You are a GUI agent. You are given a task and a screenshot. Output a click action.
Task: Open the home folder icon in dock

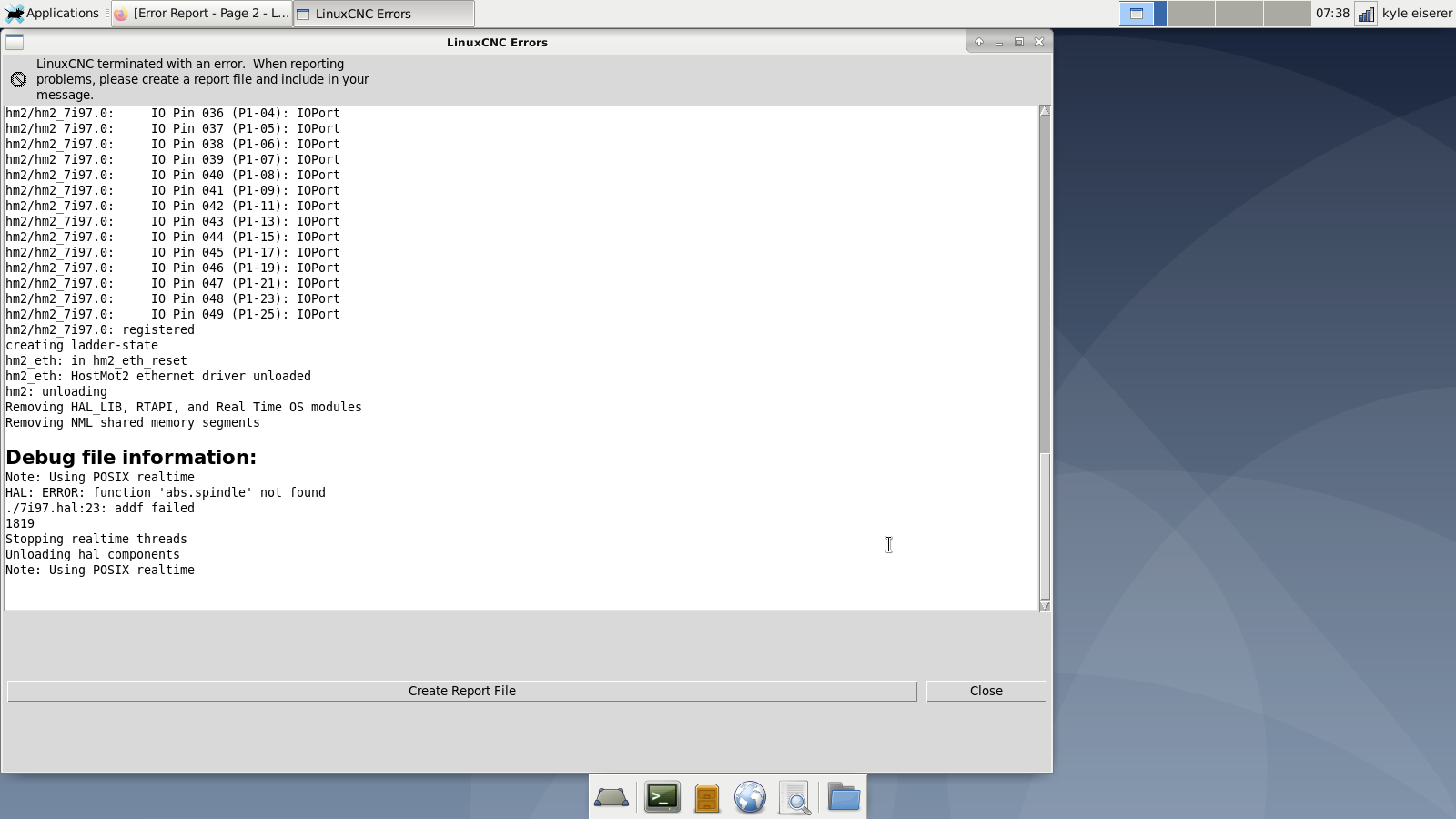pyautogui.click(x=844, y=797)
